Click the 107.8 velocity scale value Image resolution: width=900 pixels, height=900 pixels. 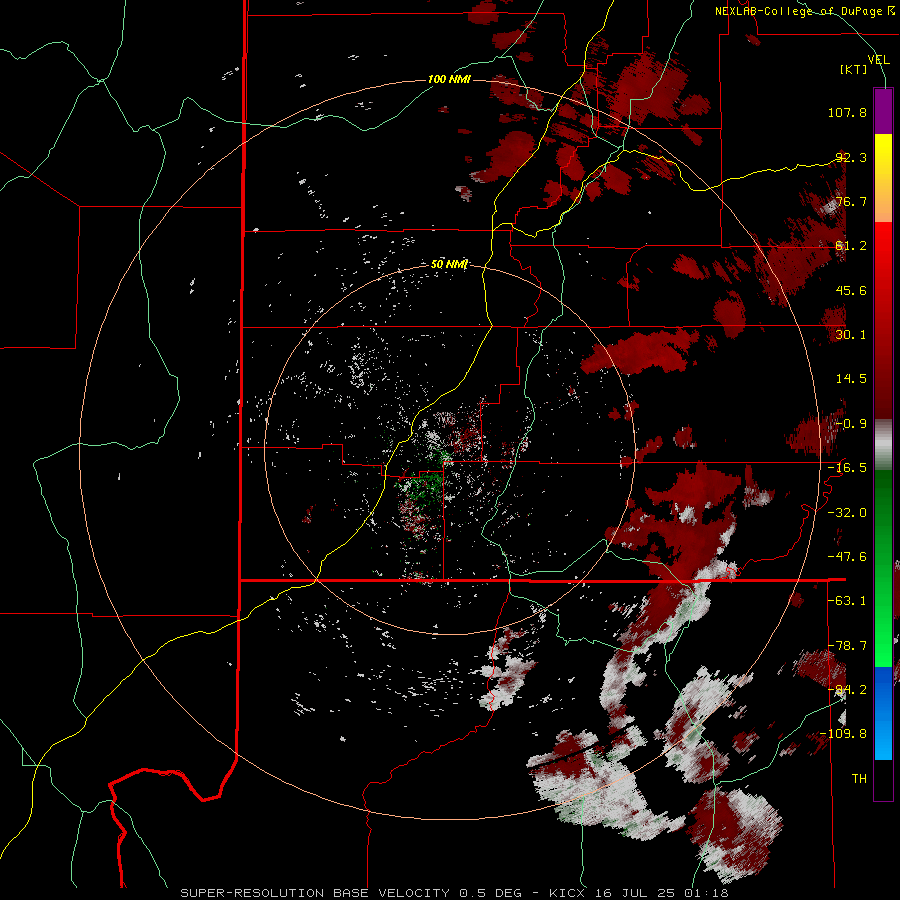(x=847, y=112)
